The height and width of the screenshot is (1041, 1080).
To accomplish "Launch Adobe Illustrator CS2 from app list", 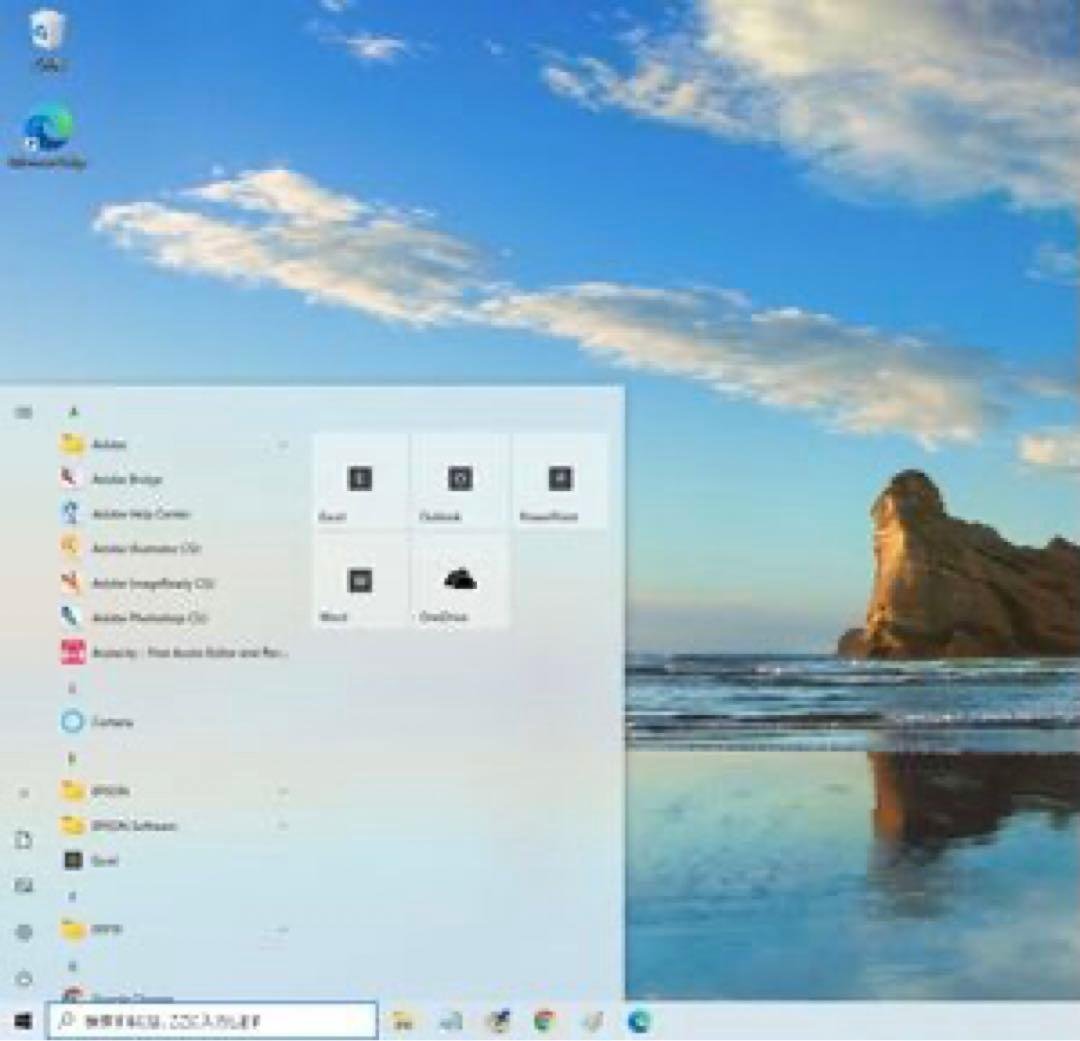I will point(176,548).
